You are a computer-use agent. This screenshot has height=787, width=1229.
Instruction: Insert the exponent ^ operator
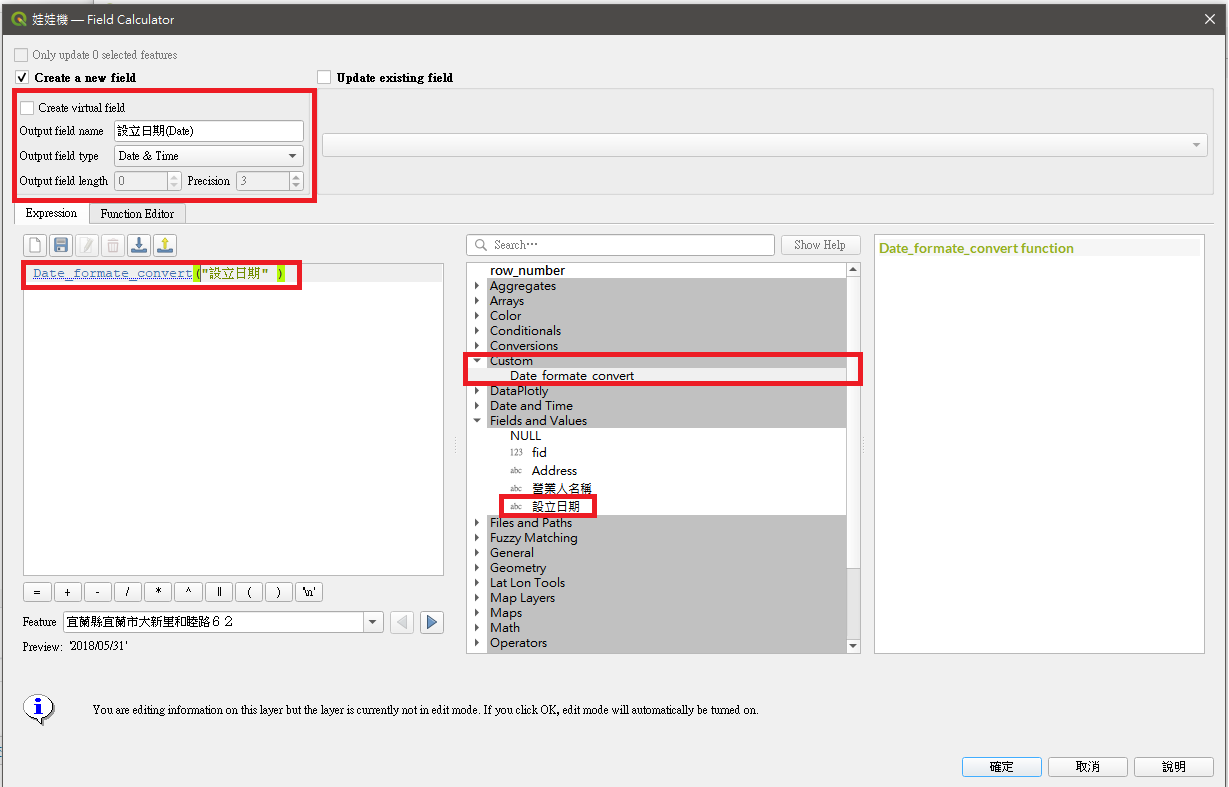[187, 591]
